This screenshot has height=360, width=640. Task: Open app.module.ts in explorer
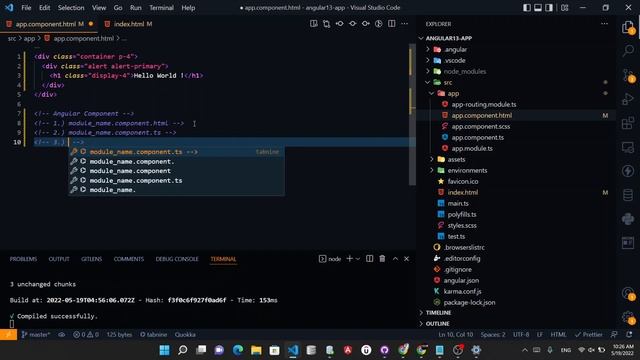pyautogui.click(x=472, y=149)
